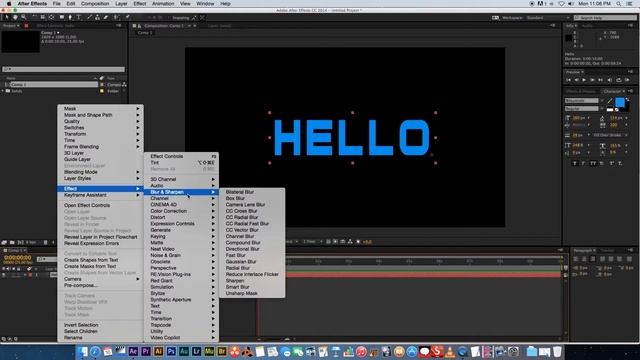Expand Blending Mode submenu

point(100,172)
